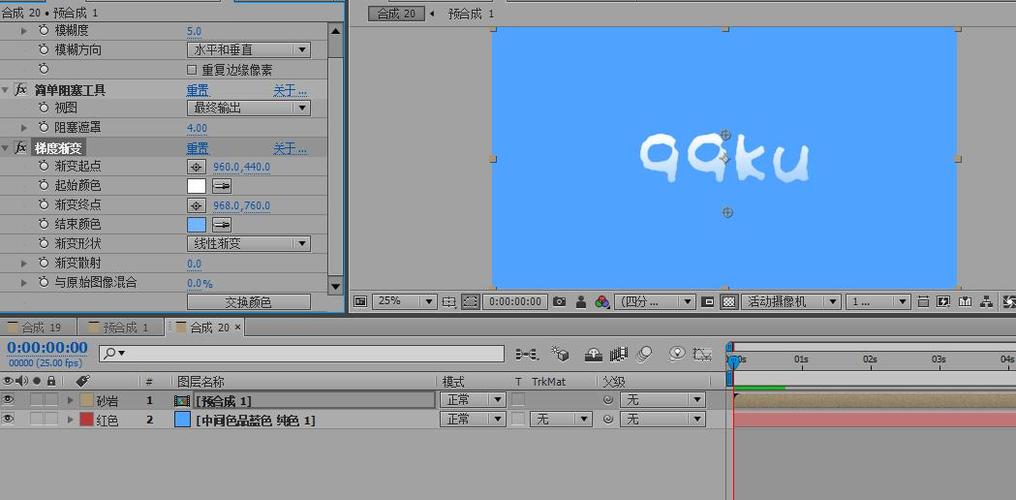This screenshot has width=1016, height=500.
Task: Click the snapshot camera icon in viewer
Action: 559,301
